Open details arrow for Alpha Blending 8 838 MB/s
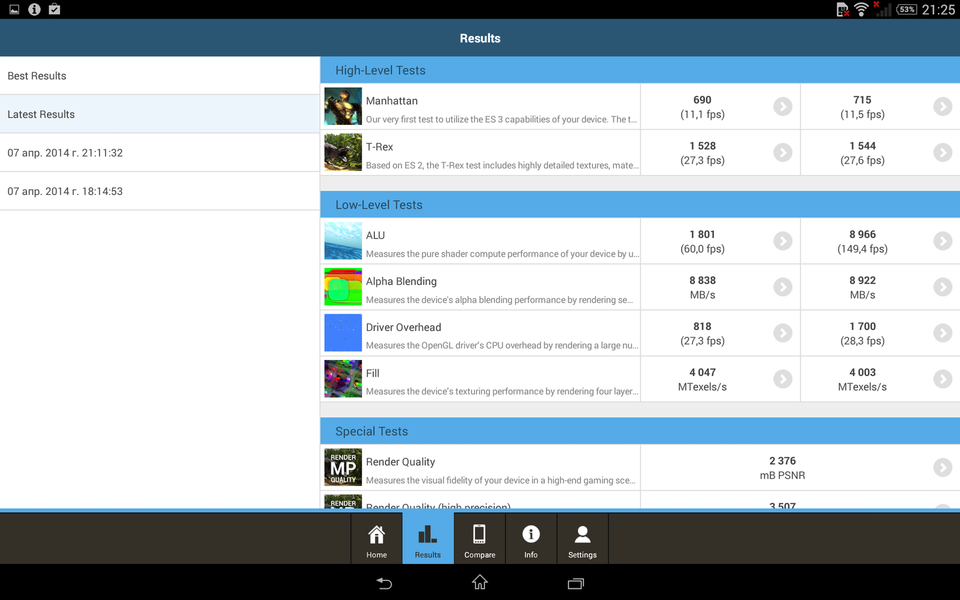Viewport: 960px width, 600px height. click(782, 287)
